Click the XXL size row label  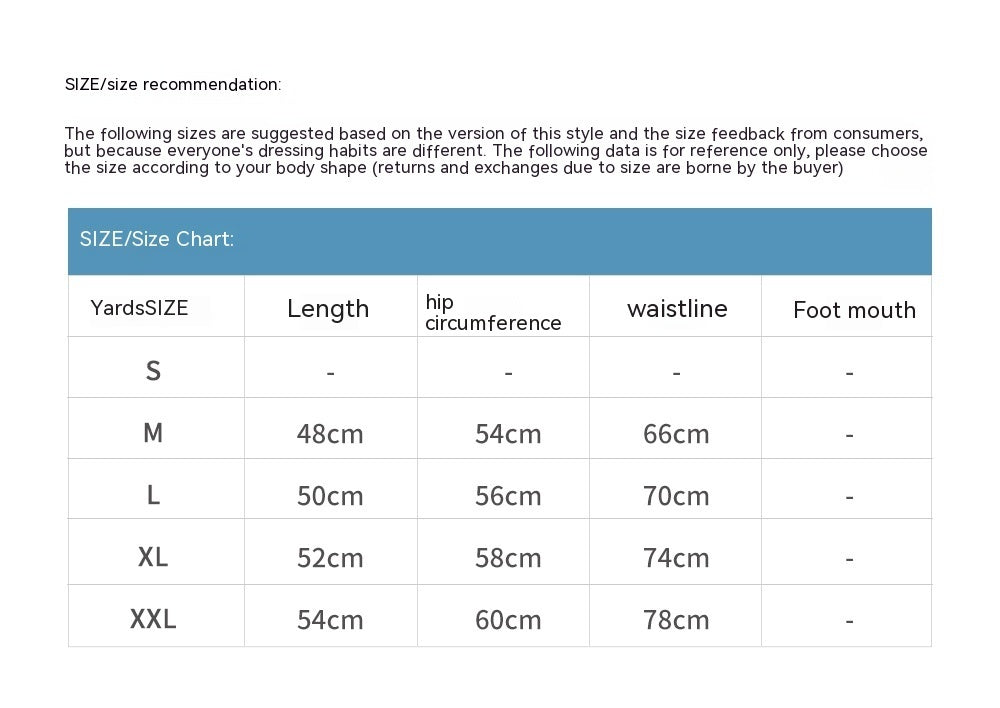point(153,619)
